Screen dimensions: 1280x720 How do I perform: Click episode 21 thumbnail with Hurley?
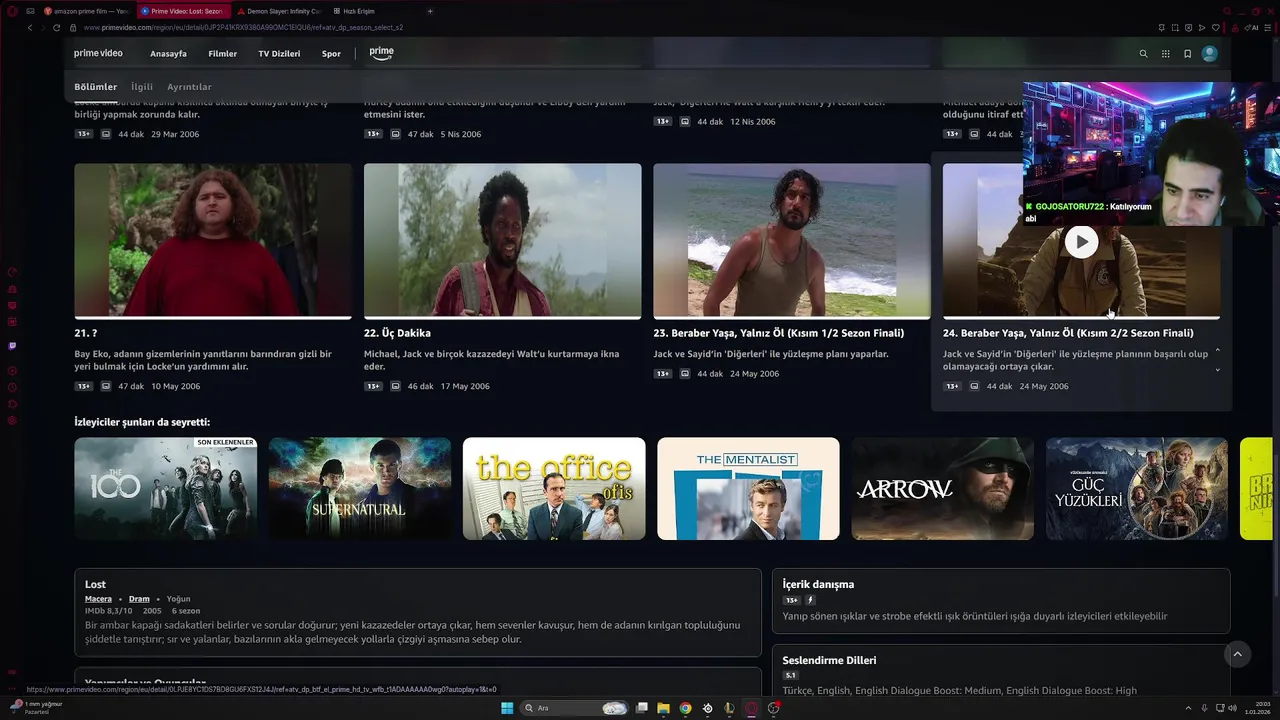point(213,241)
